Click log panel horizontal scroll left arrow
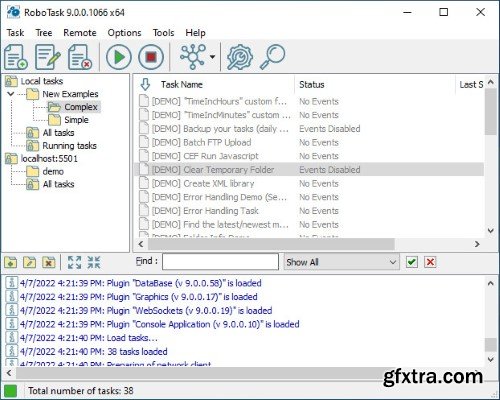Screen dimensions: 500x400 [x=9, y=373]
